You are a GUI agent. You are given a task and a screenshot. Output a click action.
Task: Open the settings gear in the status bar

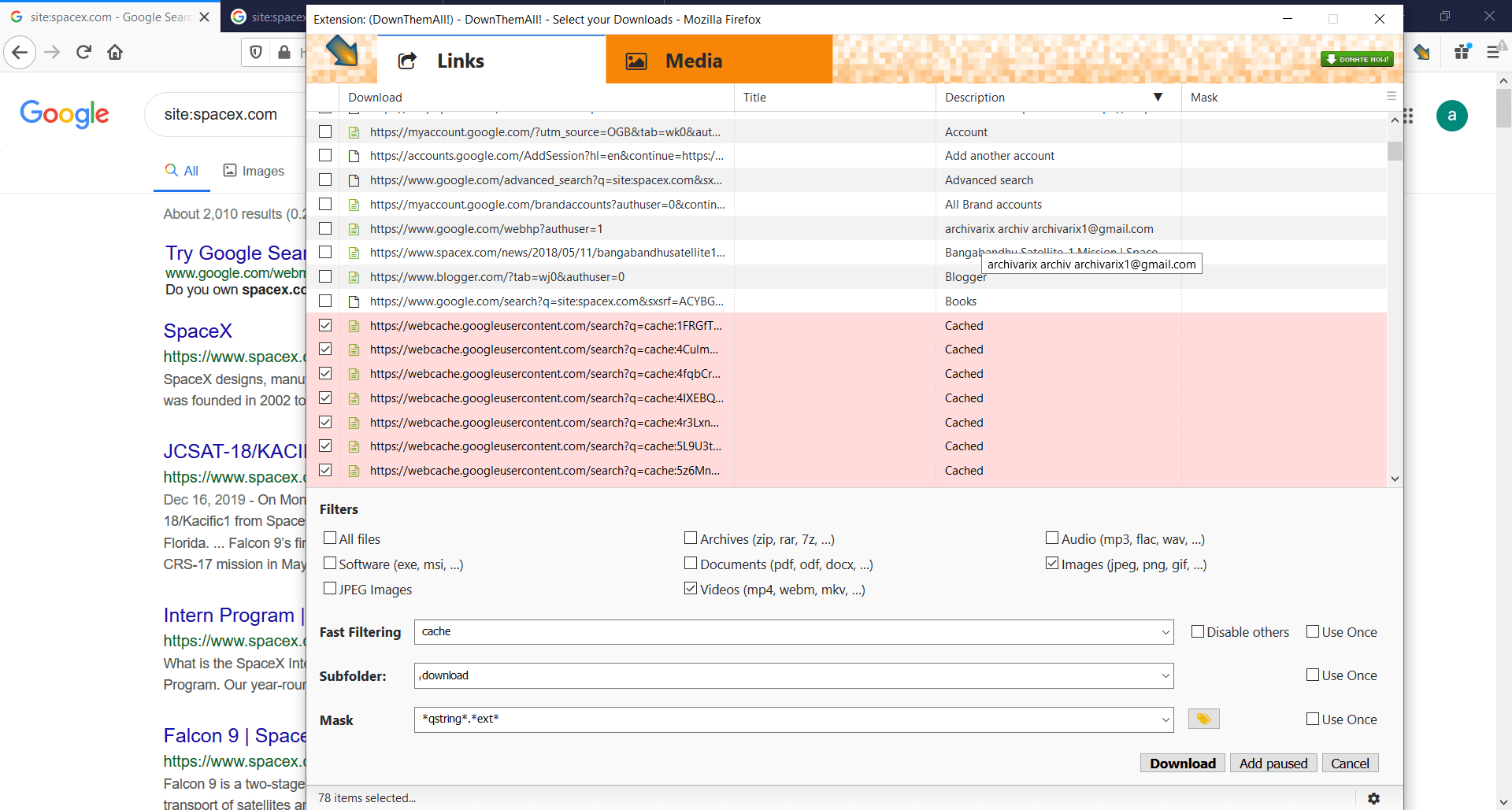click(1373, 798)
